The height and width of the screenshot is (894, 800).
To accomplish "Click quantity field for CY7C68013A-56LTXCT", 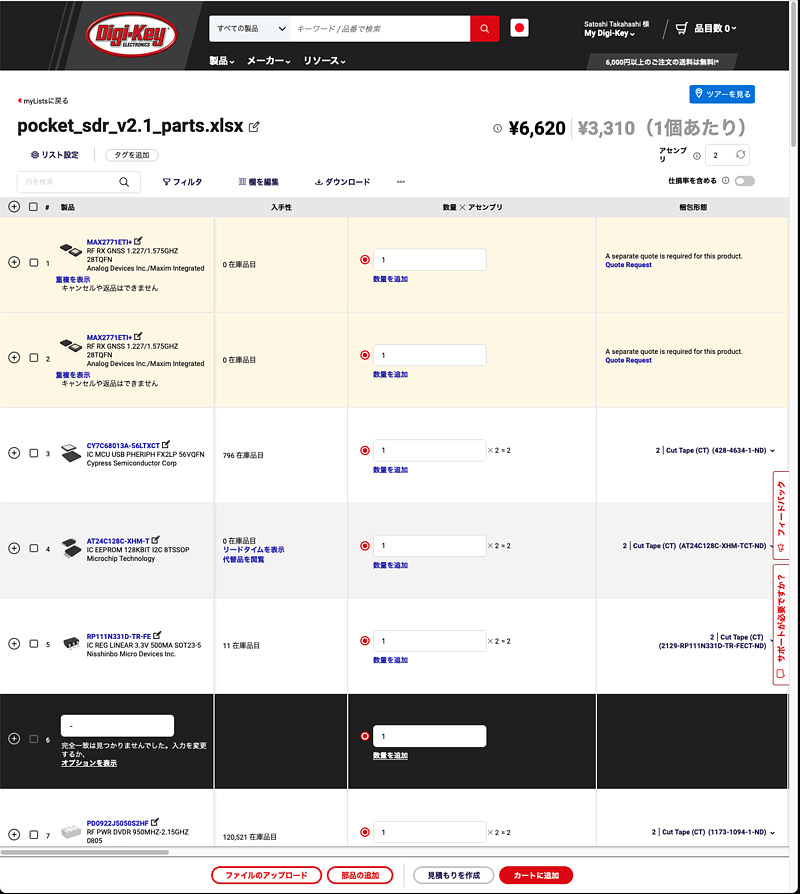I will 429,450.
